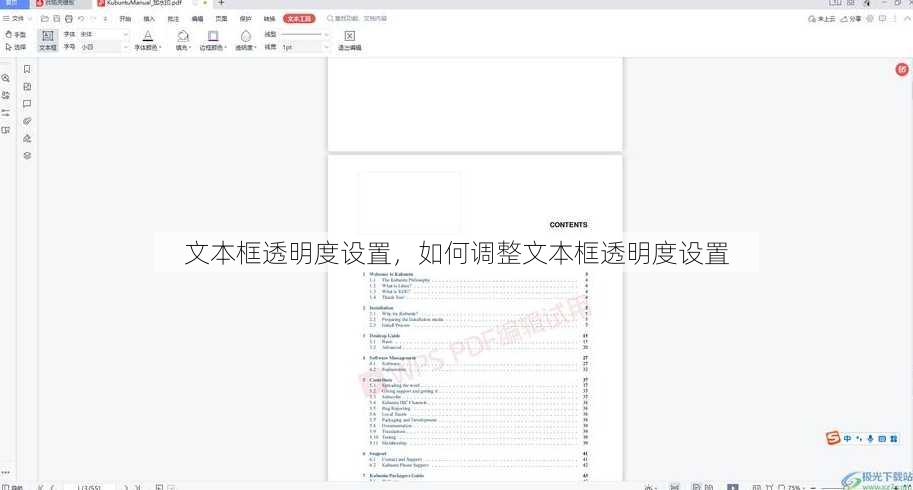Open the Bookmarks panel in sidebar
The width and height of the screenshot is (913, 490).
(x=27, y=69)
